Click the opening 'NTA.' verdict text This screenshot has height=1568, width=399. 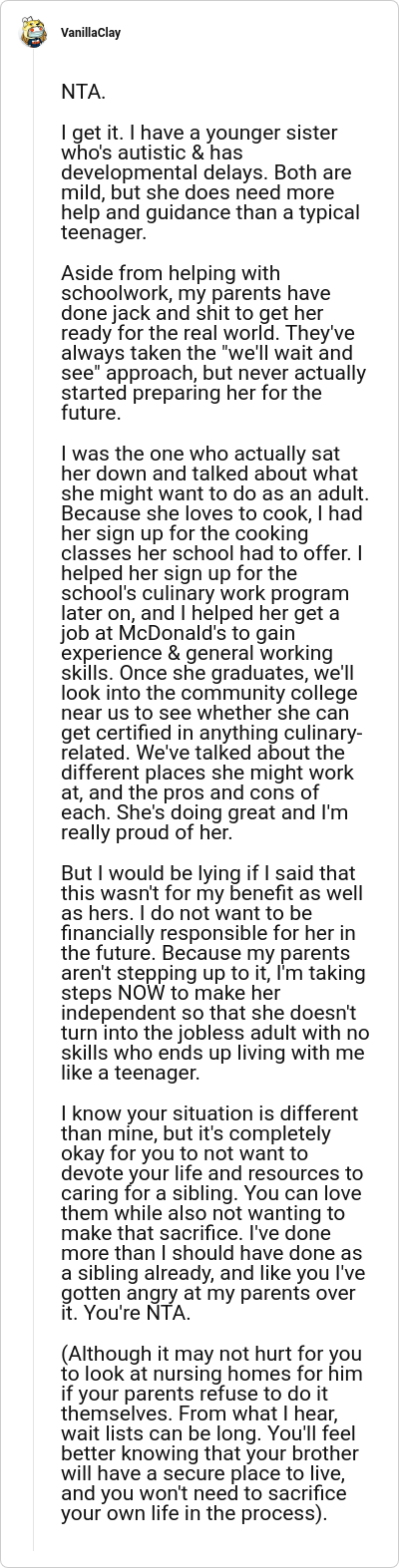pyautogui.click(x=83, y=92)
